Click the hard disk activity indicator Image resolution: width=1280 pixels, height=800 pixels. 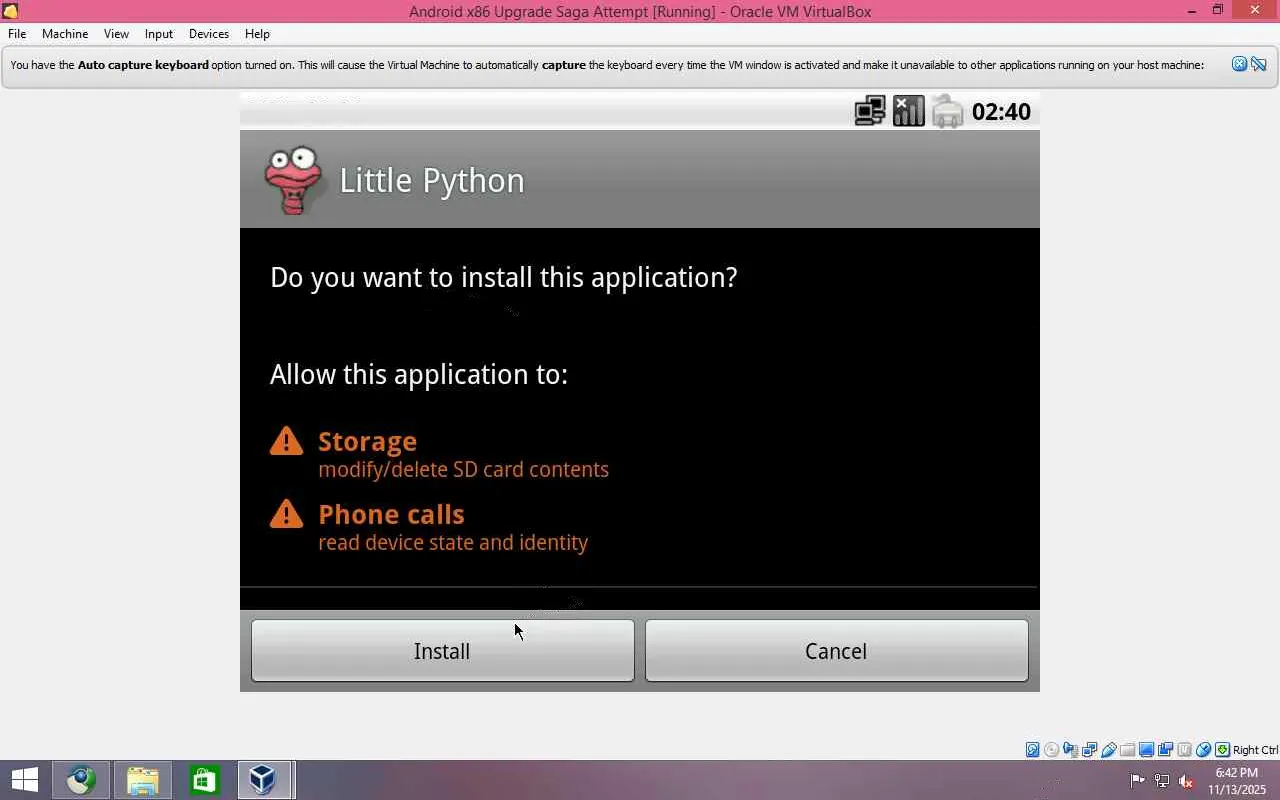click(x=1033, y=750)
